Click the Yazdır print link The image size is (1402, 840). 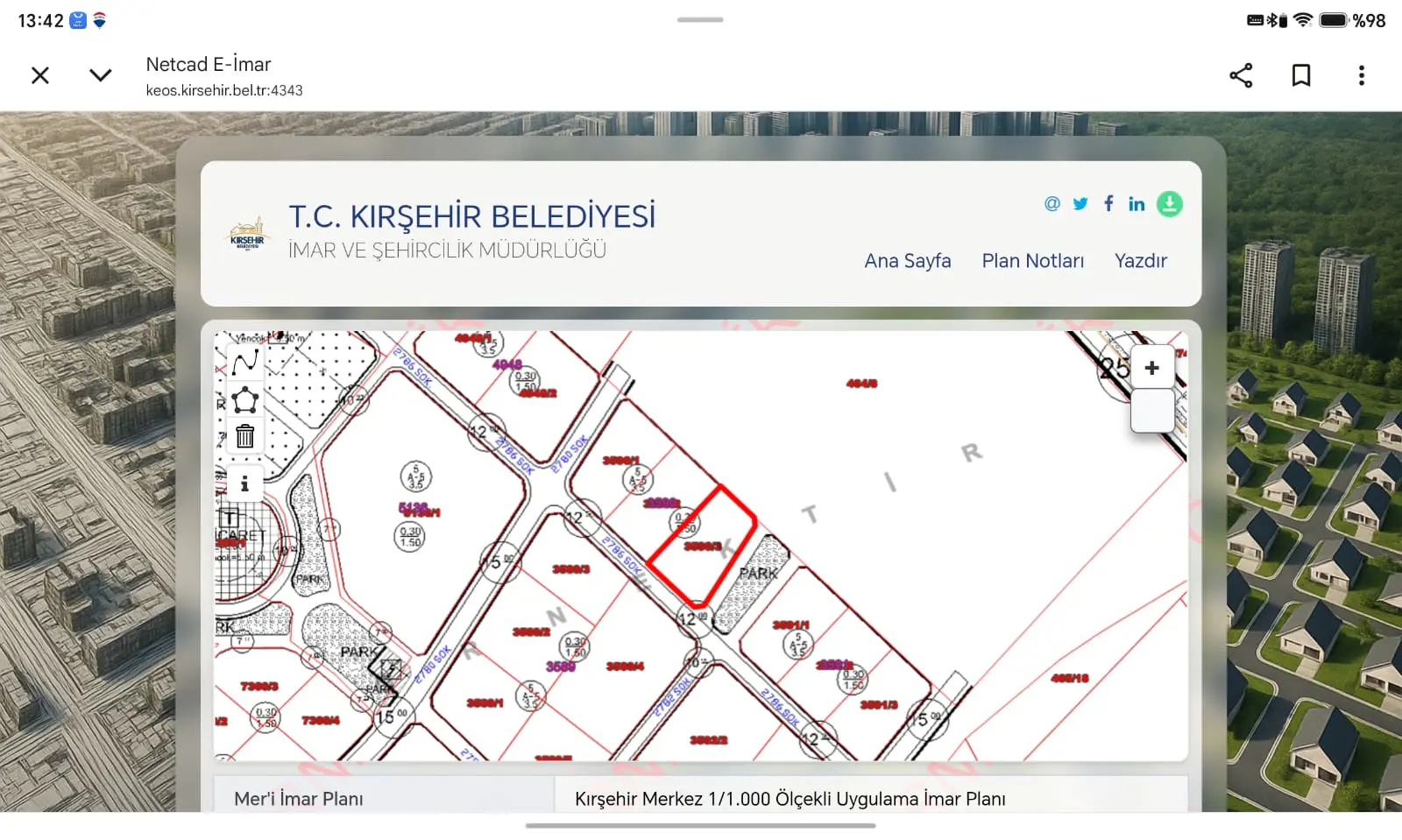1141,261
